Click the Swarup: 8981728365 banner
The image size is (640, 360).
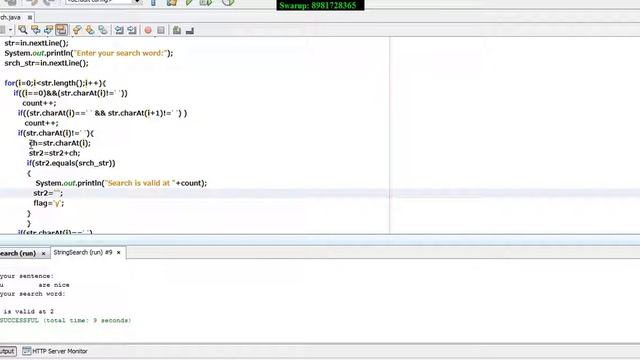tap(320, 5)
